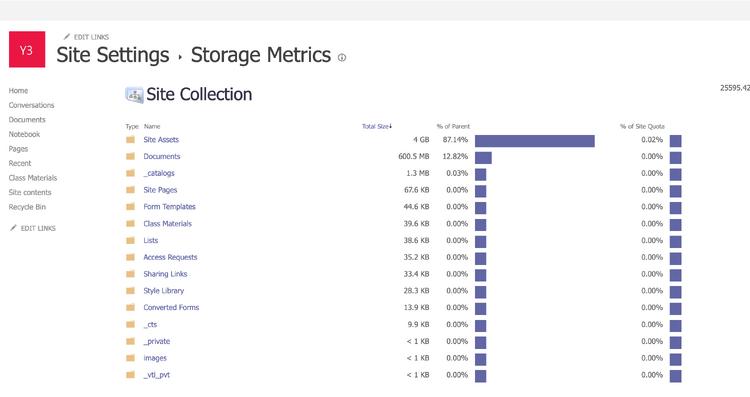This screenshot has width=750, height=397.
Task: Click the pencil icon of the top EDIT LINKS
Action: (x=66, y=37)
